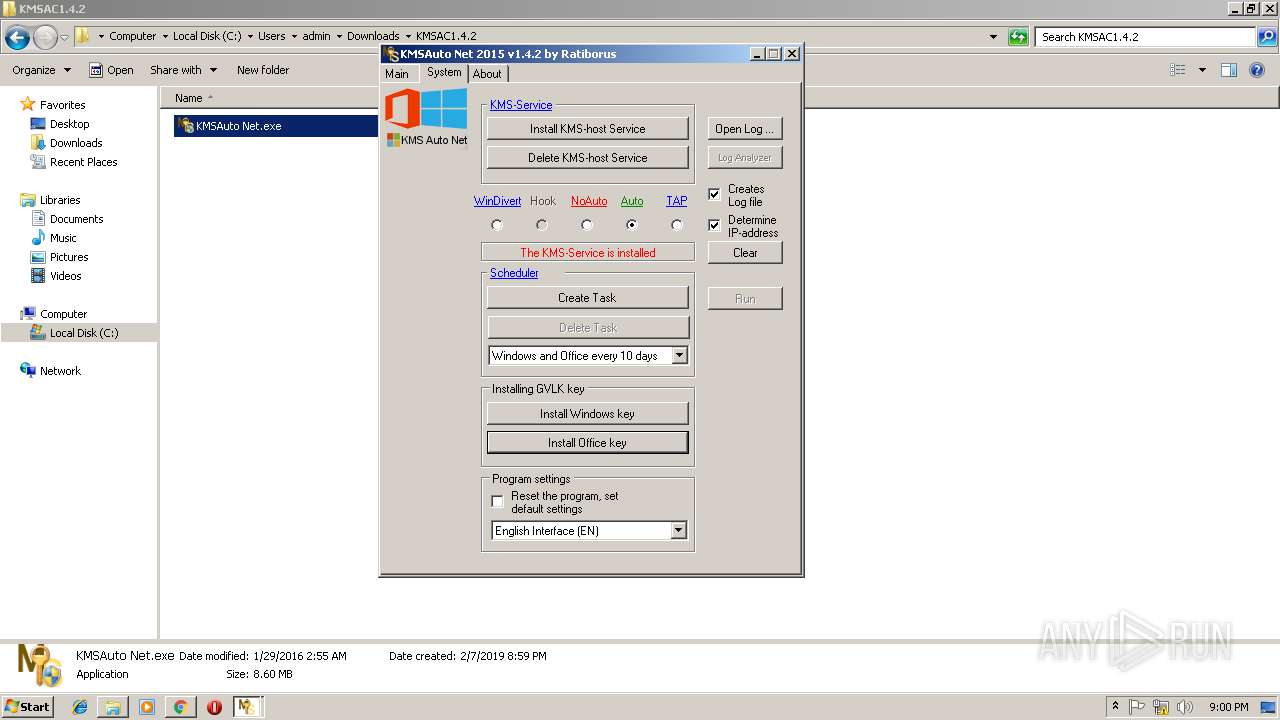Click the change view icon in Explorer
Screen dimensions: 1280x720
tap(1178, 70)
